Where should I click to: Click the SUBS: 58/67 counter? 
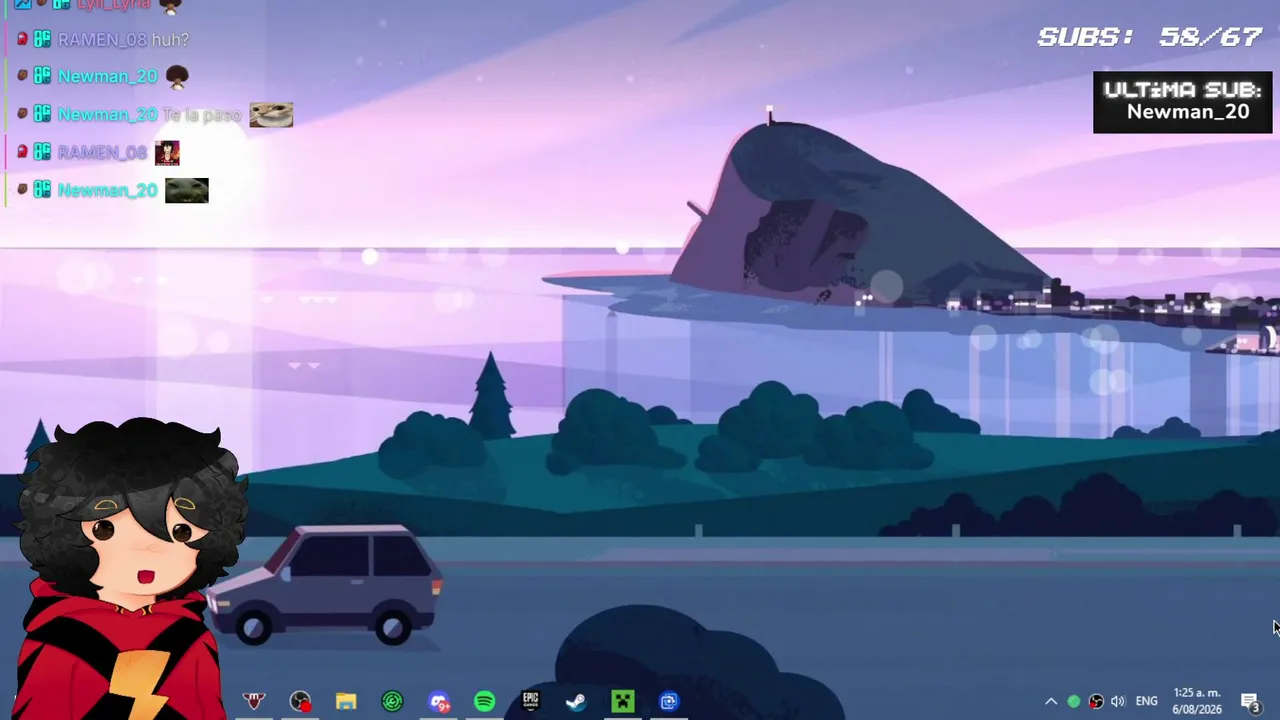pyautogui.click(x=1150, y=37)
